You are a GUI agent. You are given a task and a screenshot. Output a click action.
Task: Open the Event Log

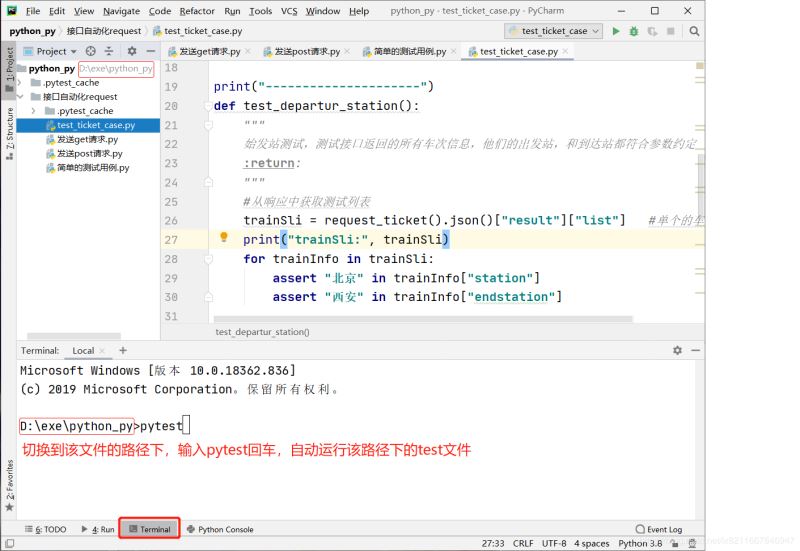tap(658, 529)
